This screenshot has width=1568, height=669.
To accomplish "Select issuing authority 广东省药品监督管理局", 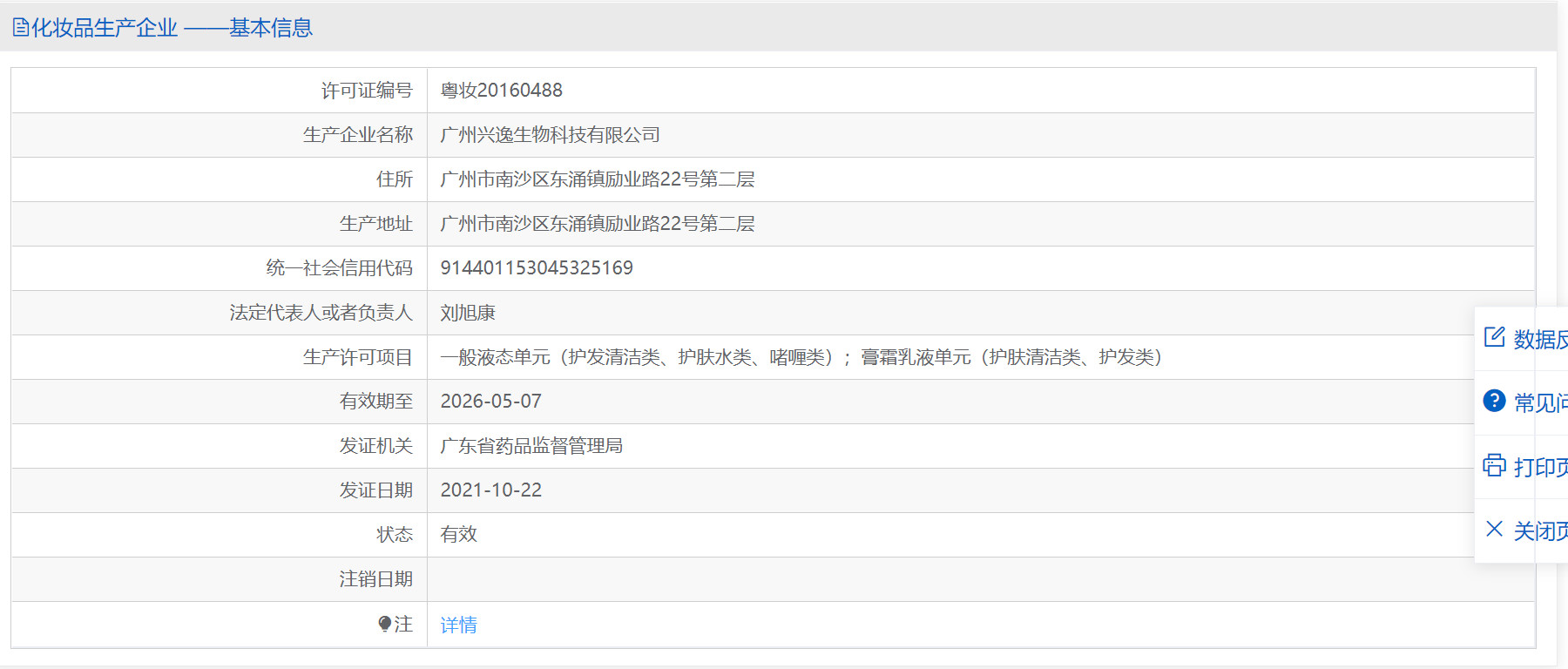I will point(531,446).
